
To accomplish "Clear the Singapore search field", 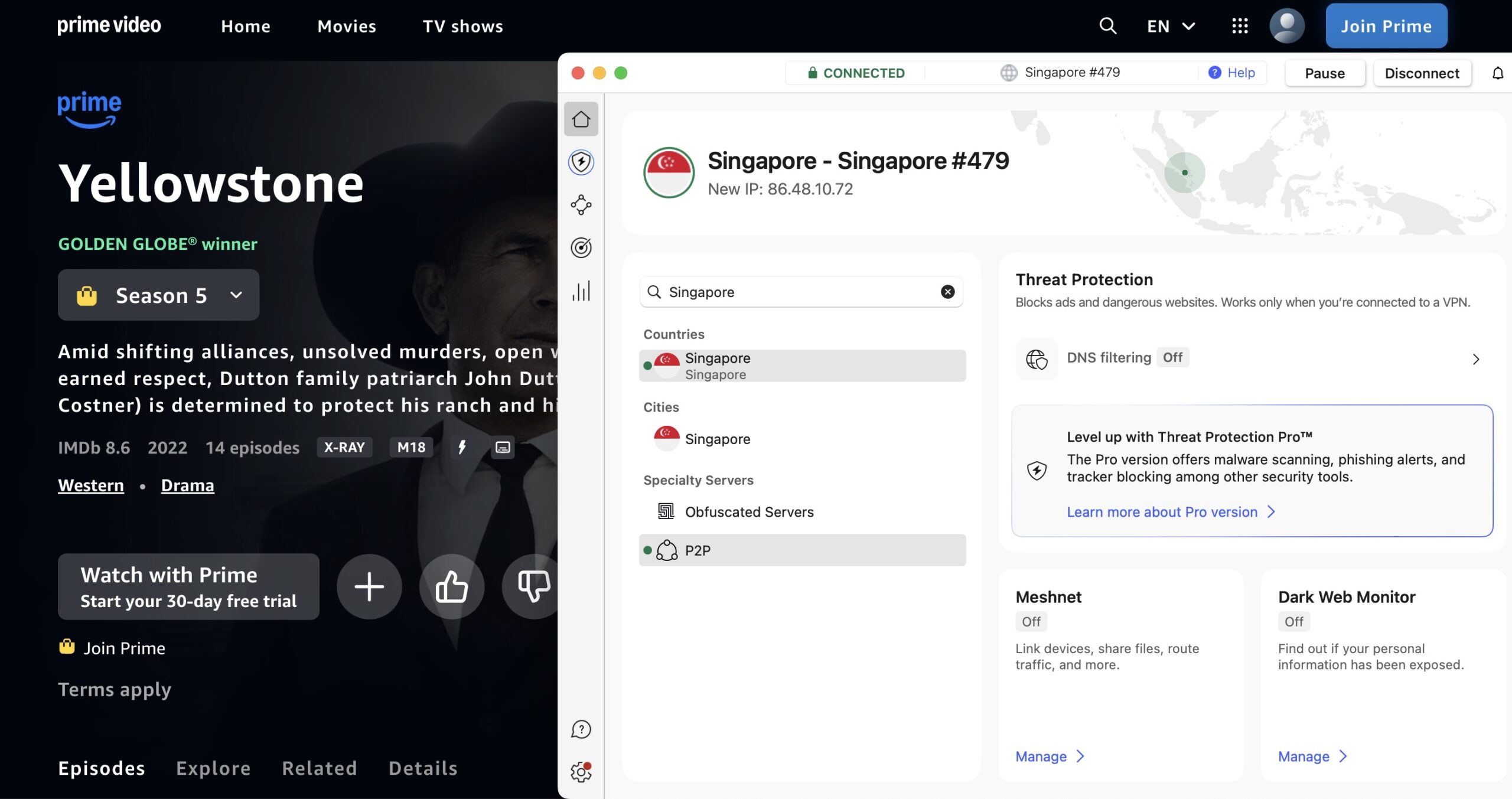I will [947, 292].
